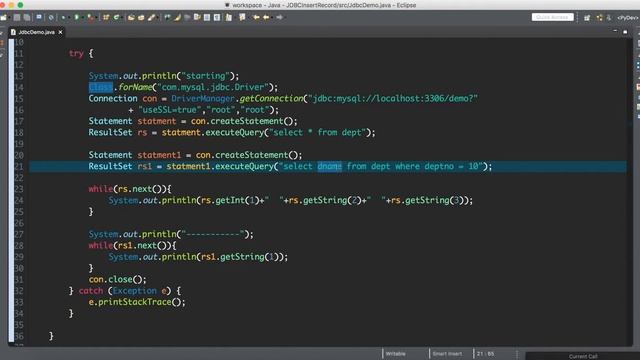Click Smart Insert in status bar

pos(447,354)
